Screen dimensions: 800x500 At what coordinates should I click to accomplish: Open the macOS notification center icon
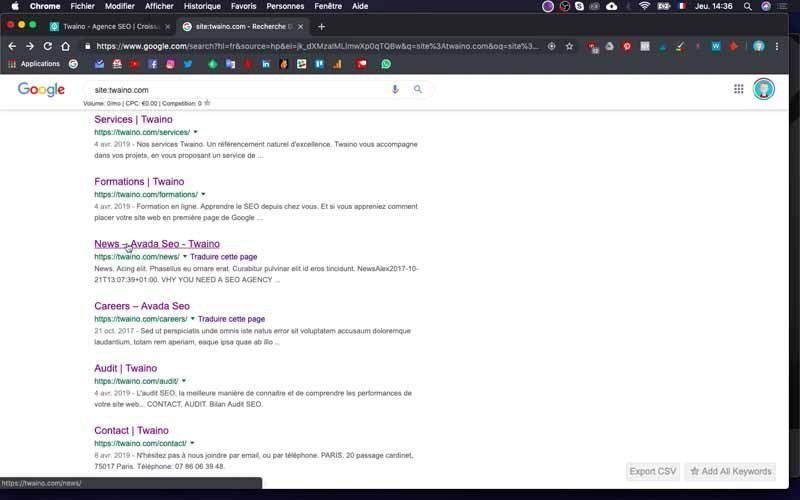782,6
